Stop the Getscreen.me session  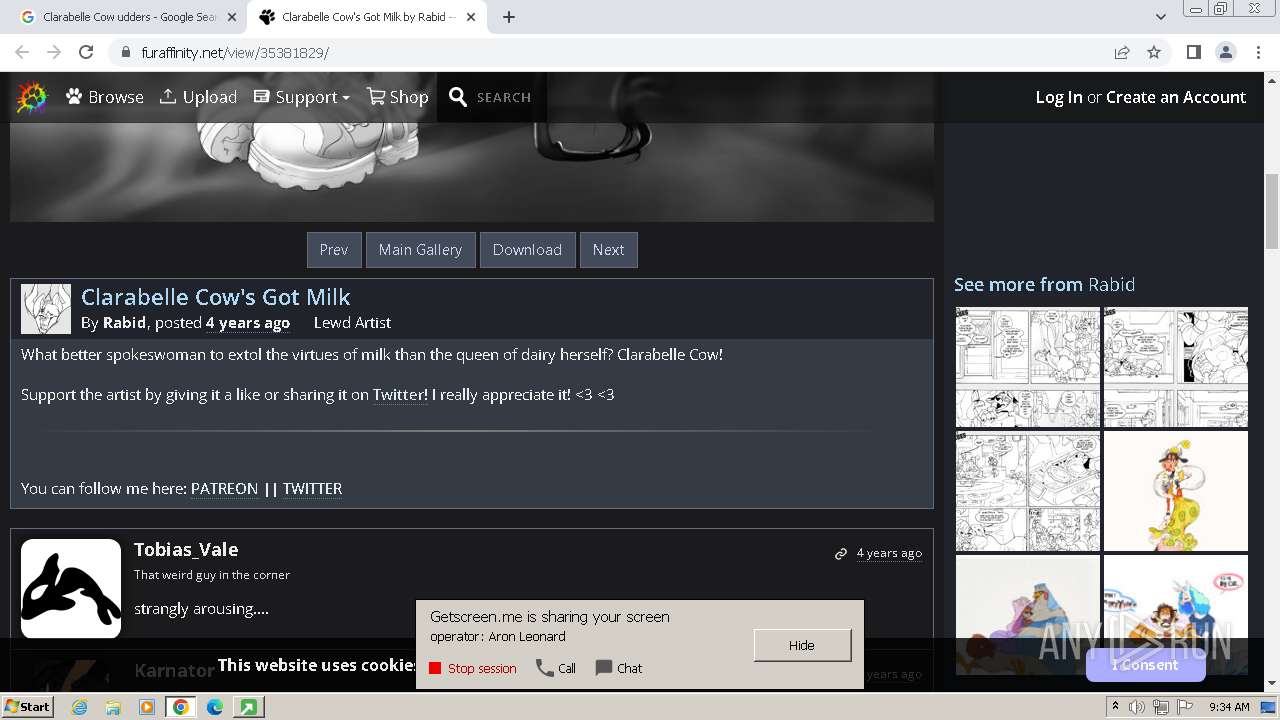(x=473, y=669)
